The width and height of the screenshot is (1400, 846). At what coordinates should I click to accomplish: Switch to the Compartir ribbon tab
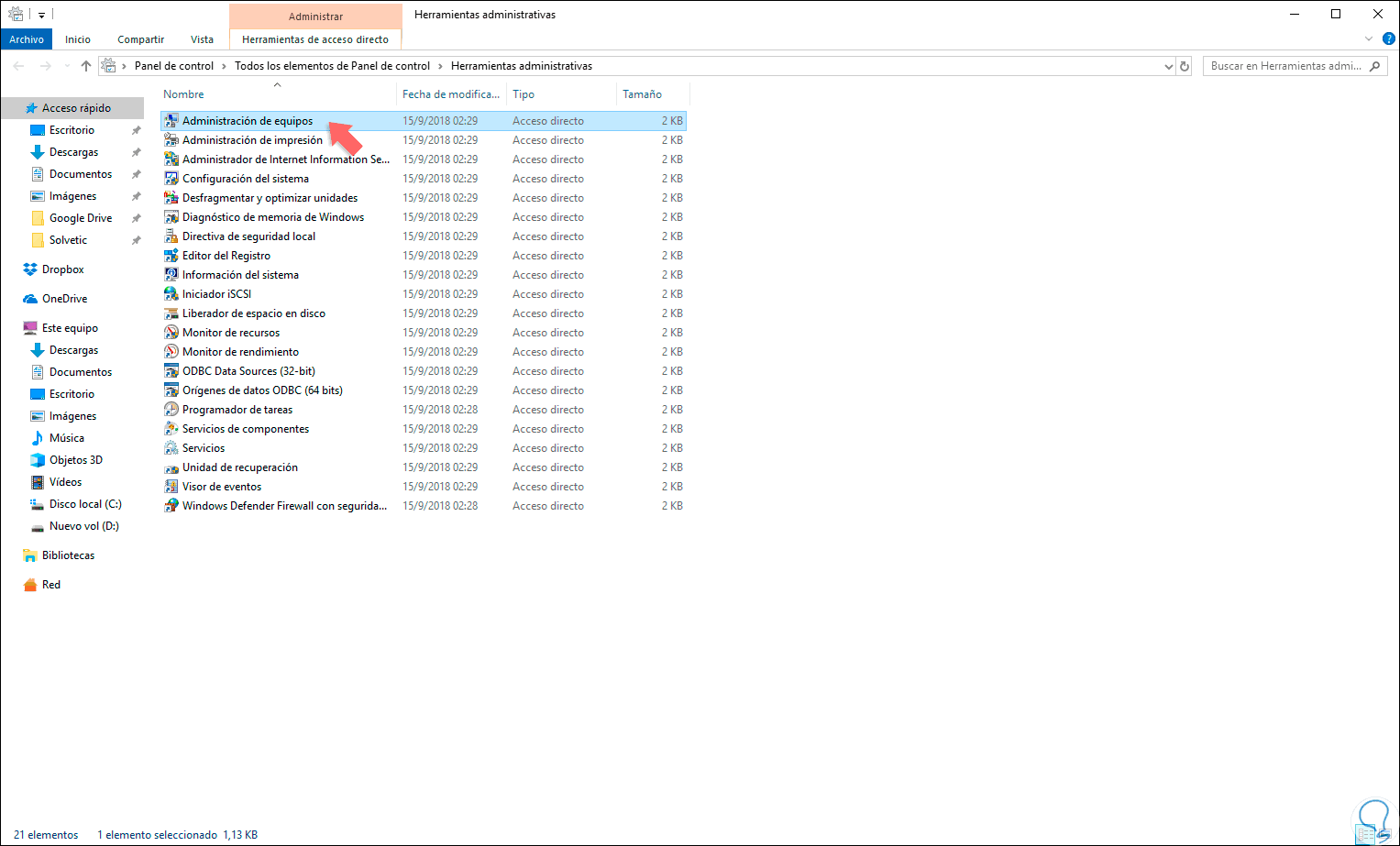click(140, 39)
